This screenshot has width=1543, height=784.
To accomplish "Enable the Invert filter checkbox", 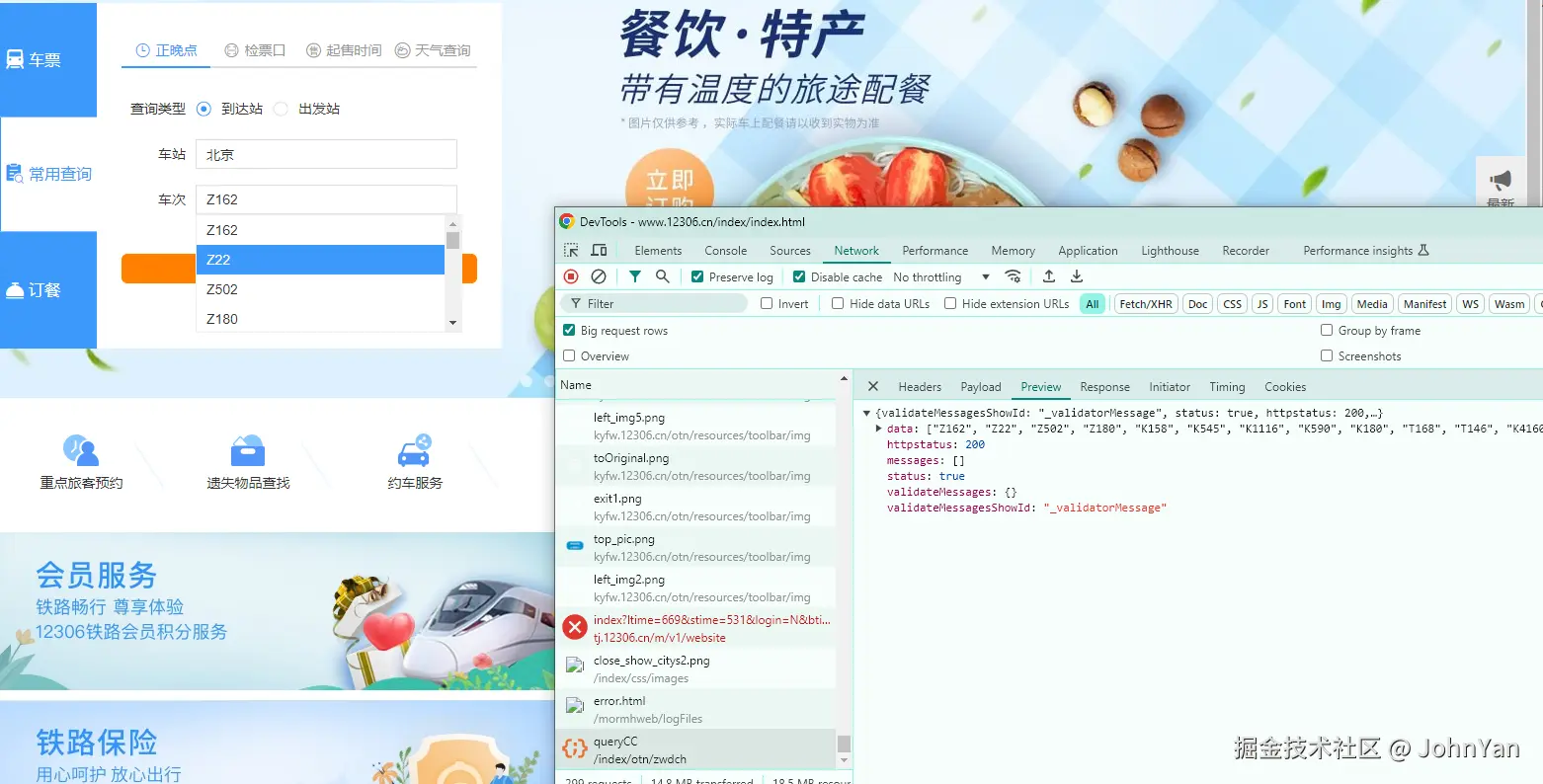I will pos(767,304).
